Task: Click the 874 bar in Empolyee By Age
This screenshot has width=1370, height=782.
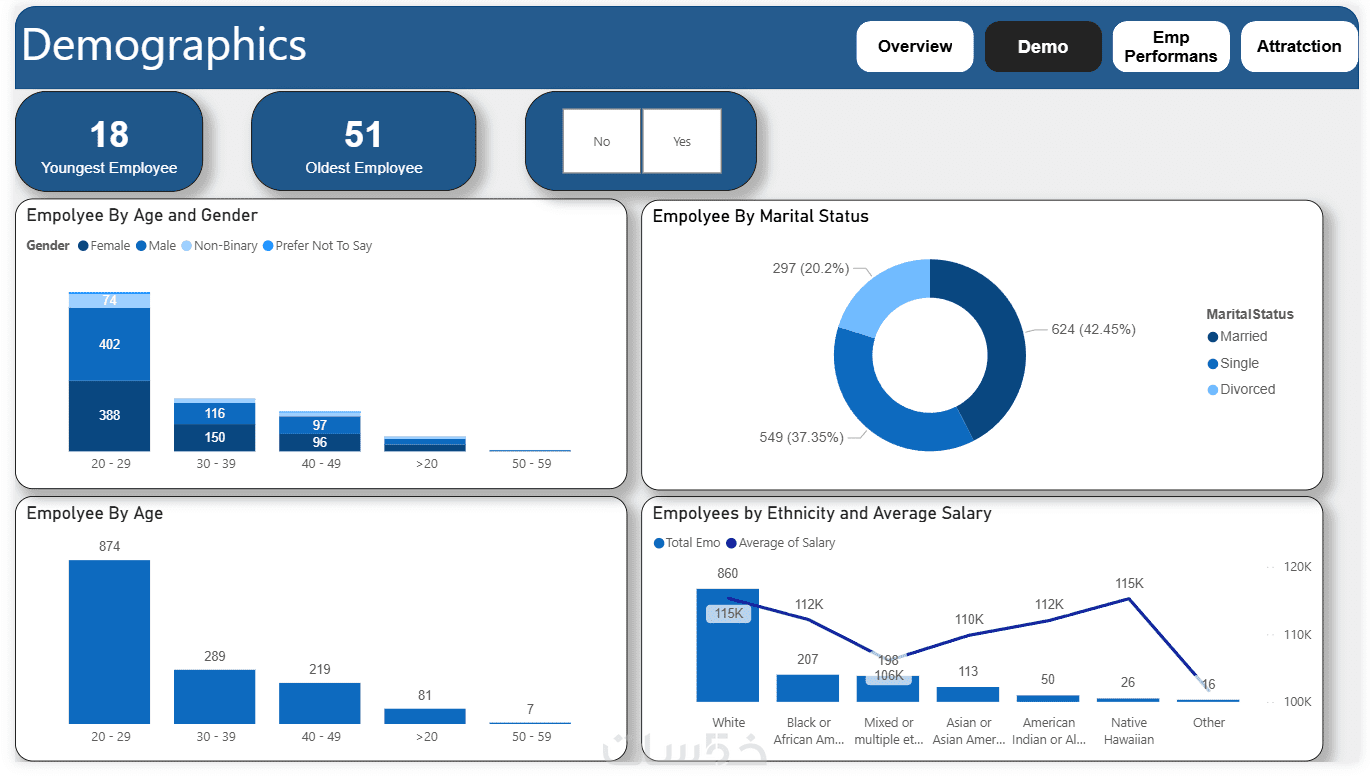Action: click(109, 642)
